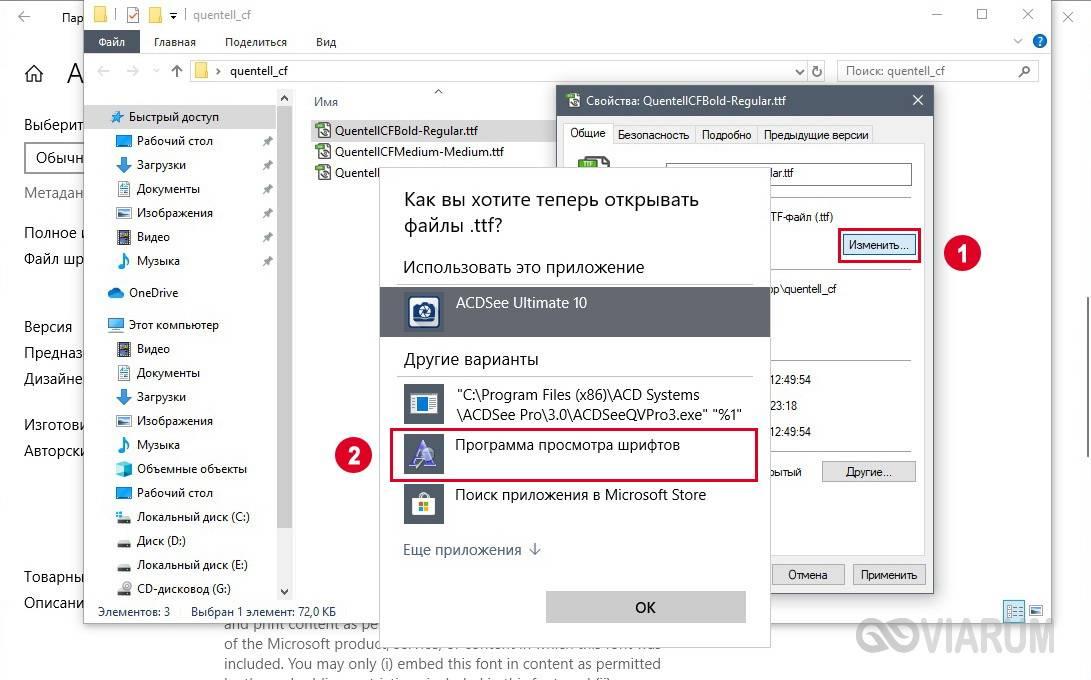Open the help question mark icon
1091x680 pixels.
point(1040,42)
